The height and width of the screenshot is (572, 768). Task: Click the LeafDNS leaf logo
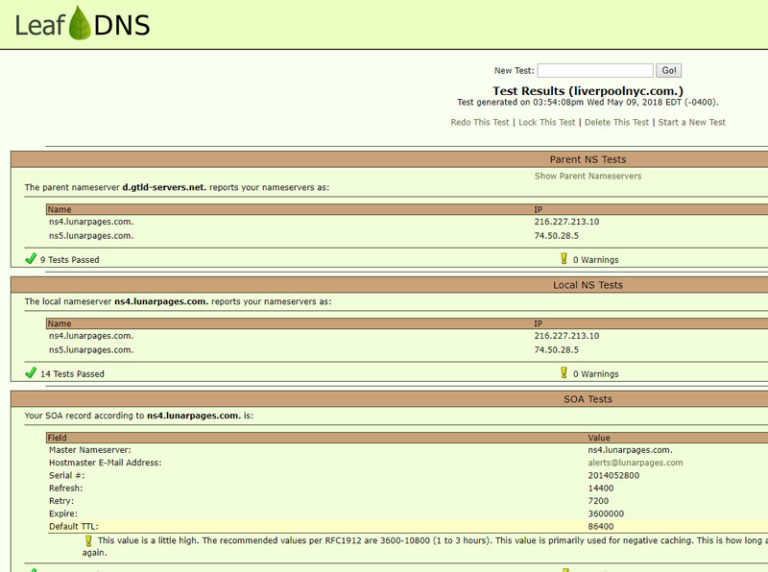[x=80, y=22]
